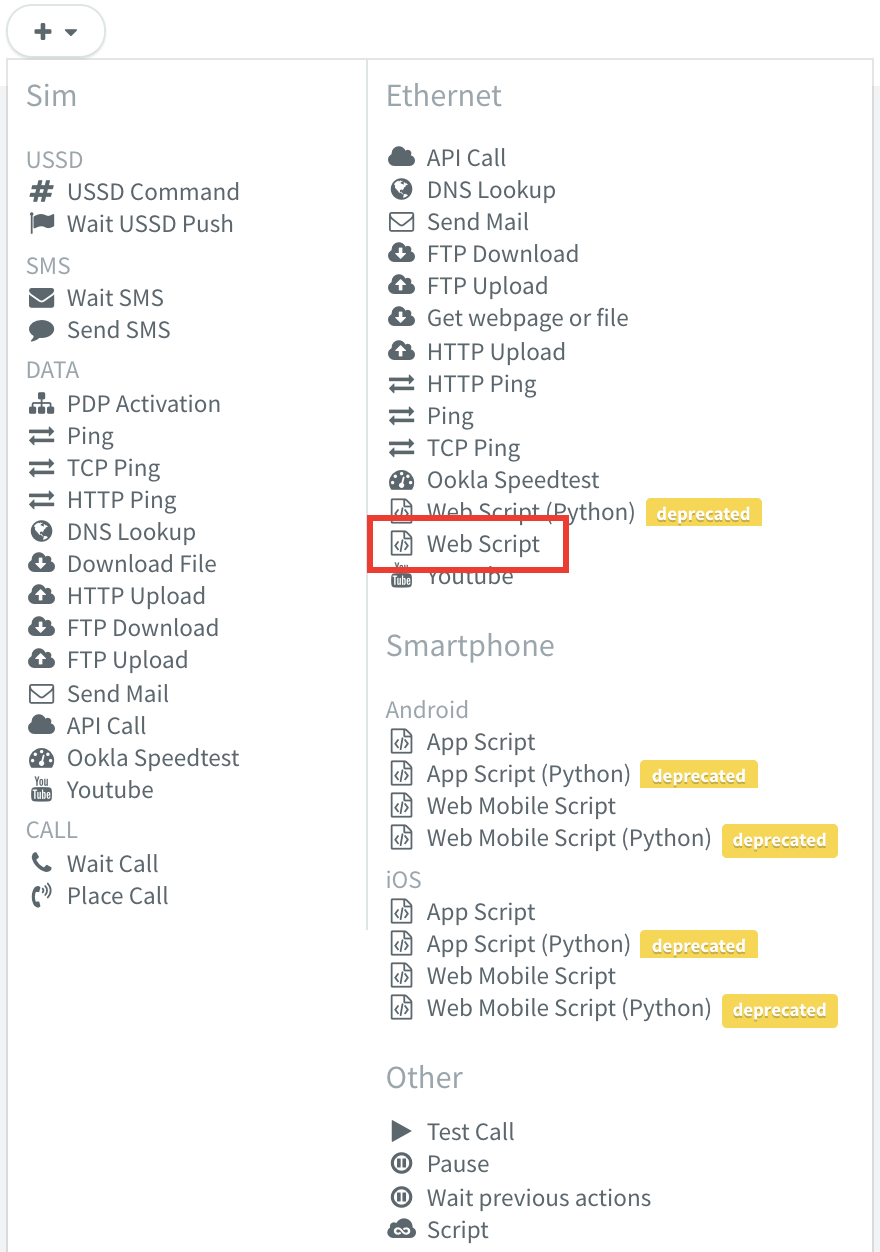Select Get webpage or file
Viewport: 880px width, 1252px height.
[527, 318]
